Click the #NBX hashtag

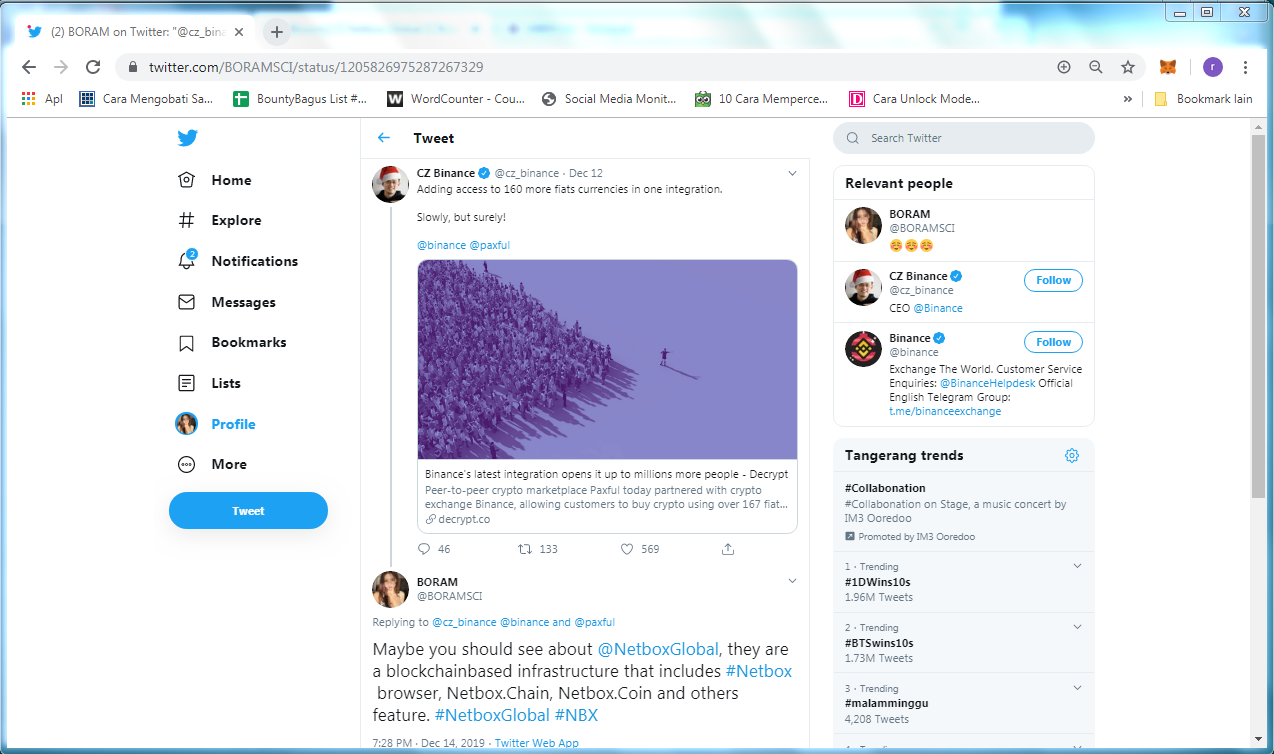click(x=576, y=715)
